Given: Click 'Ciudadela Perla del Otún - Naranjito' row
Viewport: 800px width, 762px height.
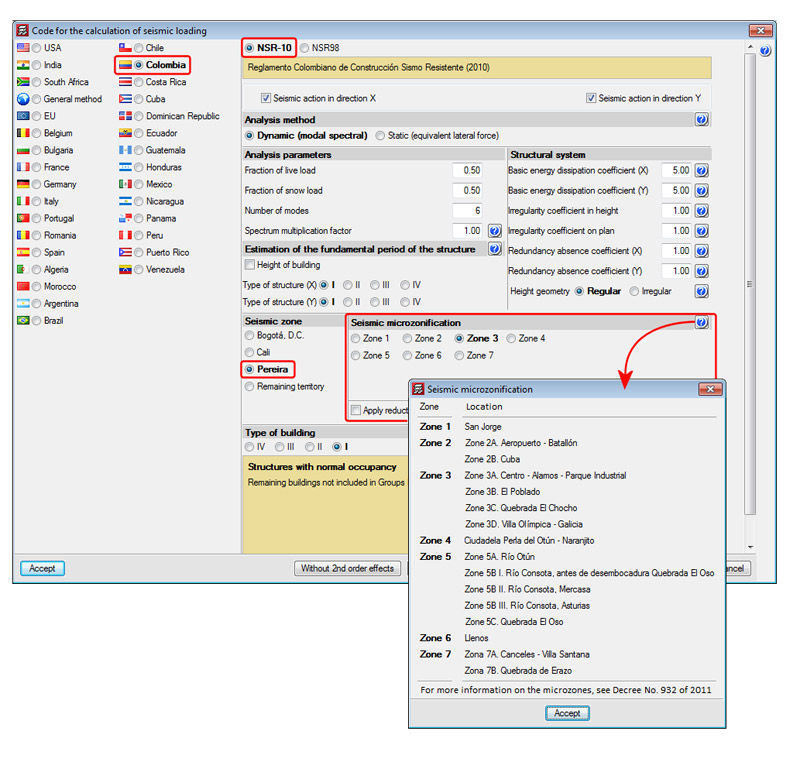Looking at the screenshot, I should (x=529, y=541).
